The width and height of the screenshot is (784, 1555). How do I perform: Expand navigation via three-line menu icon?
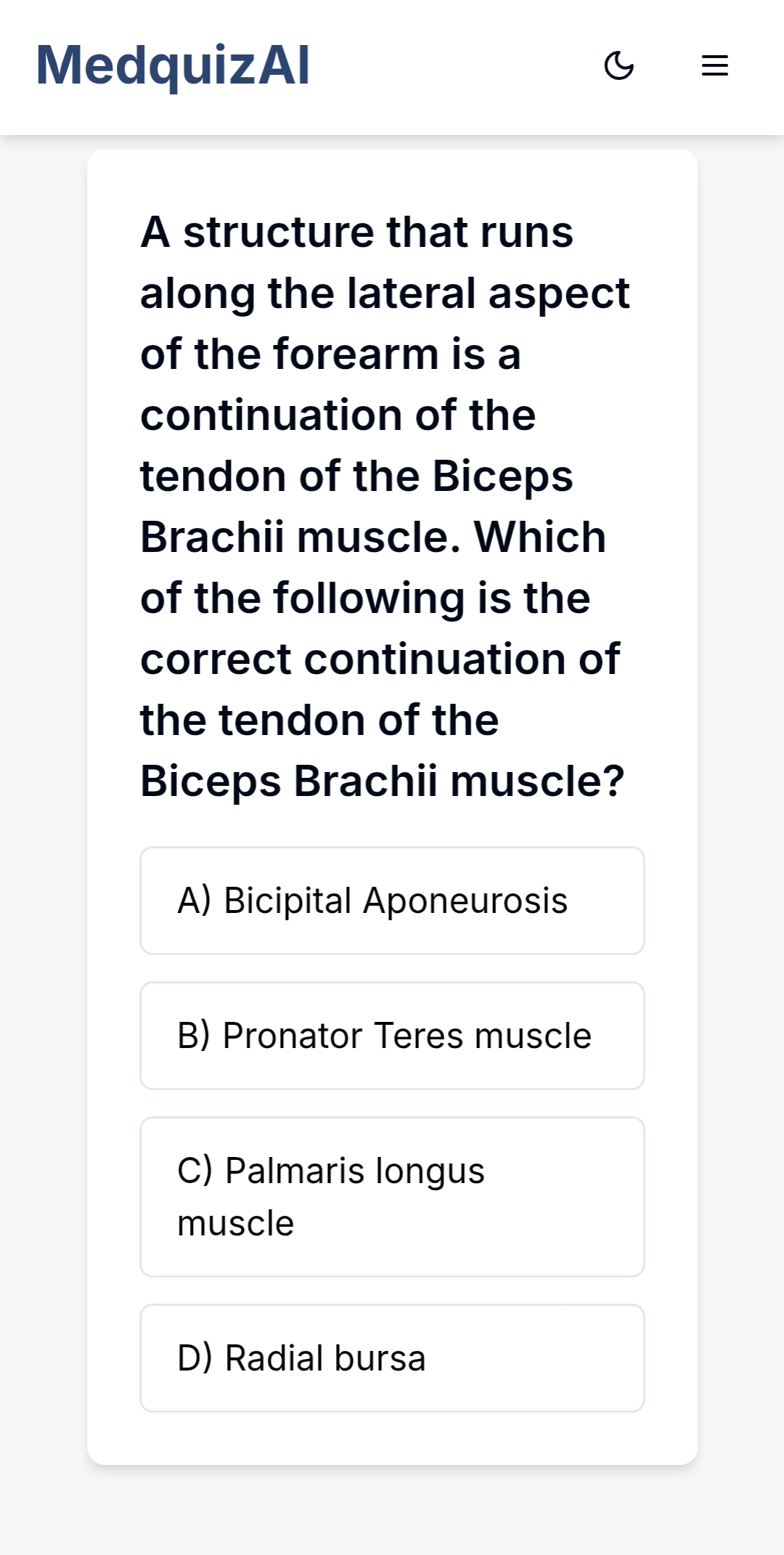715,65
